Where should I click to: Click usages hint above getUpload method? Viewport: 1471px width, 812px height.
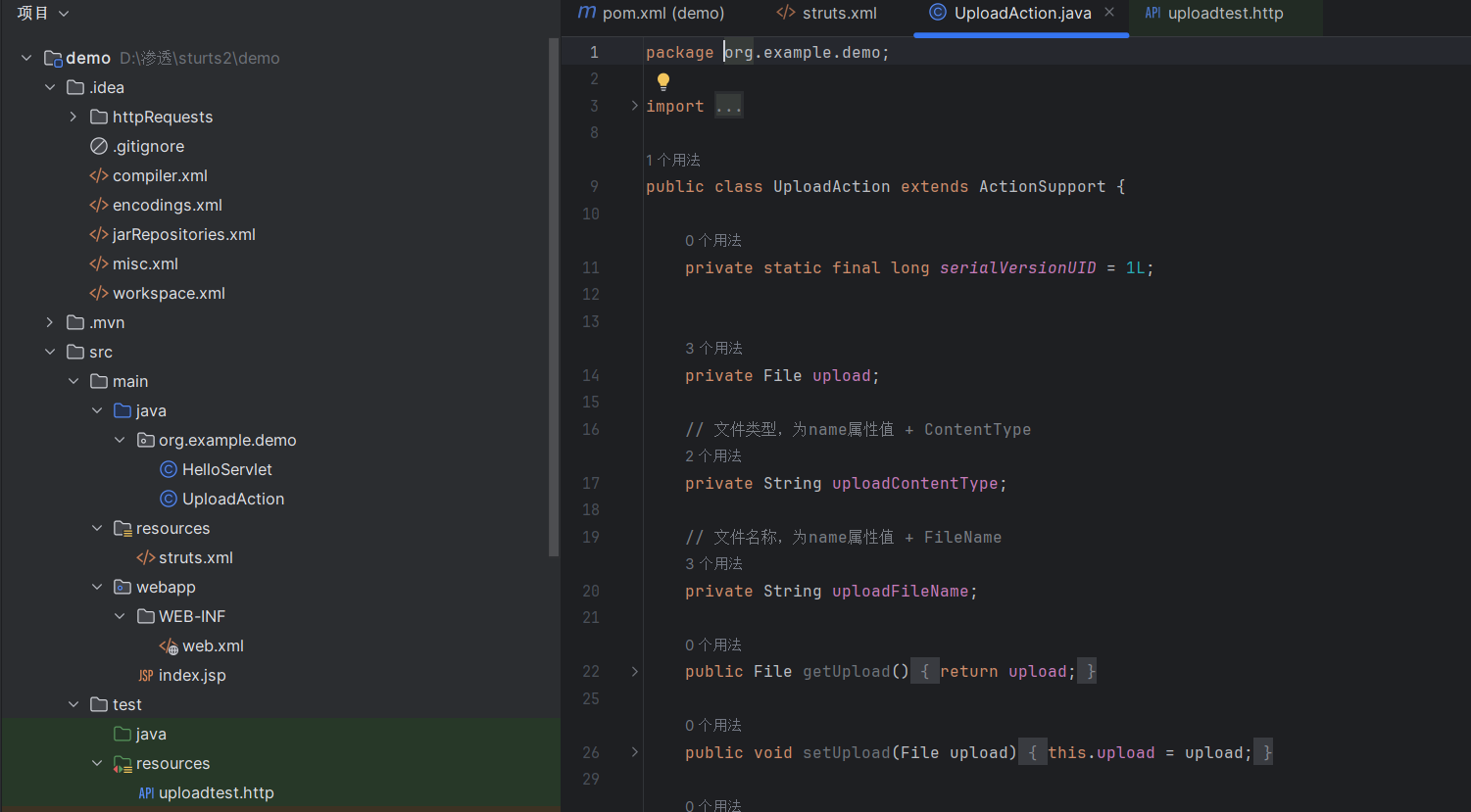pos(713,645)
